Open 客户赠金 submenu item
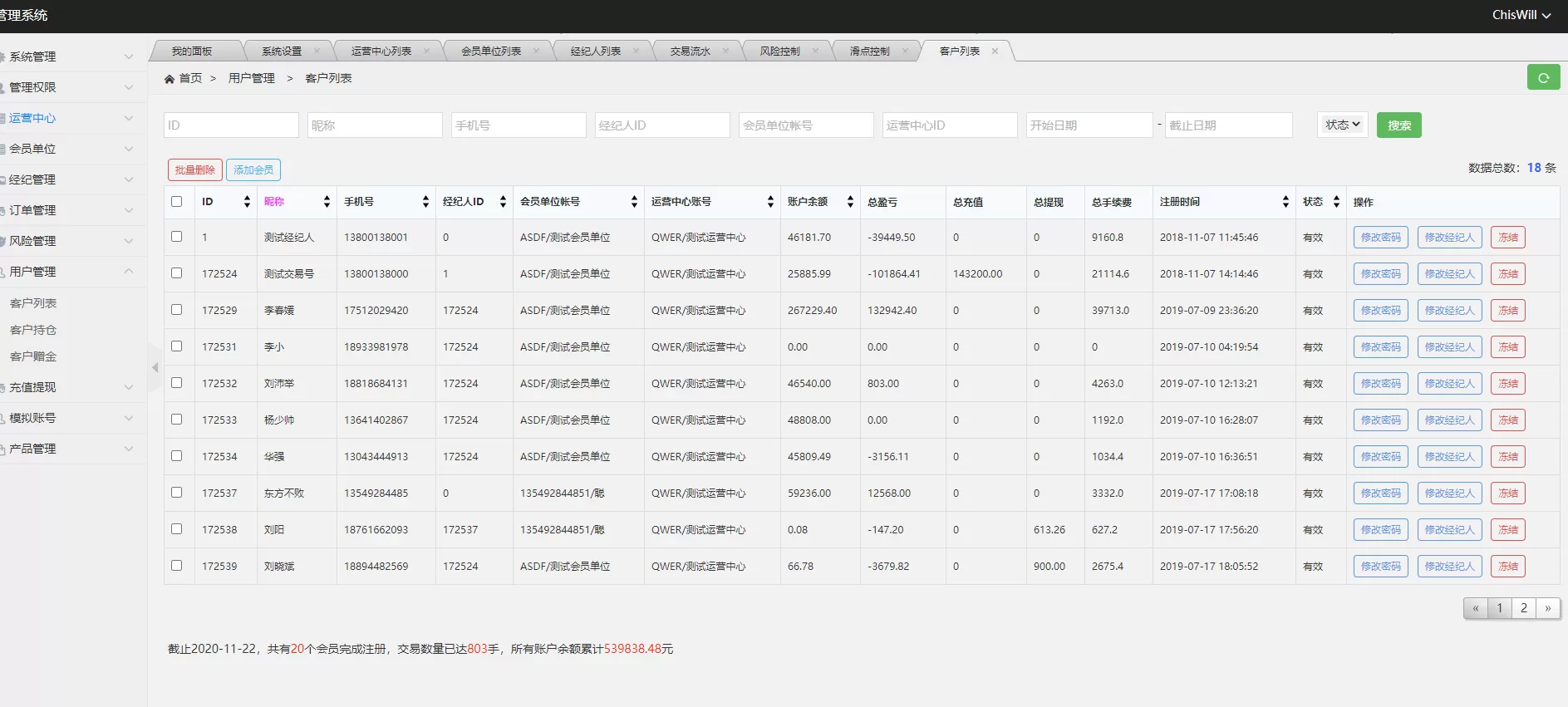This screenshot has width=1568, height=707. click(33, 356)
